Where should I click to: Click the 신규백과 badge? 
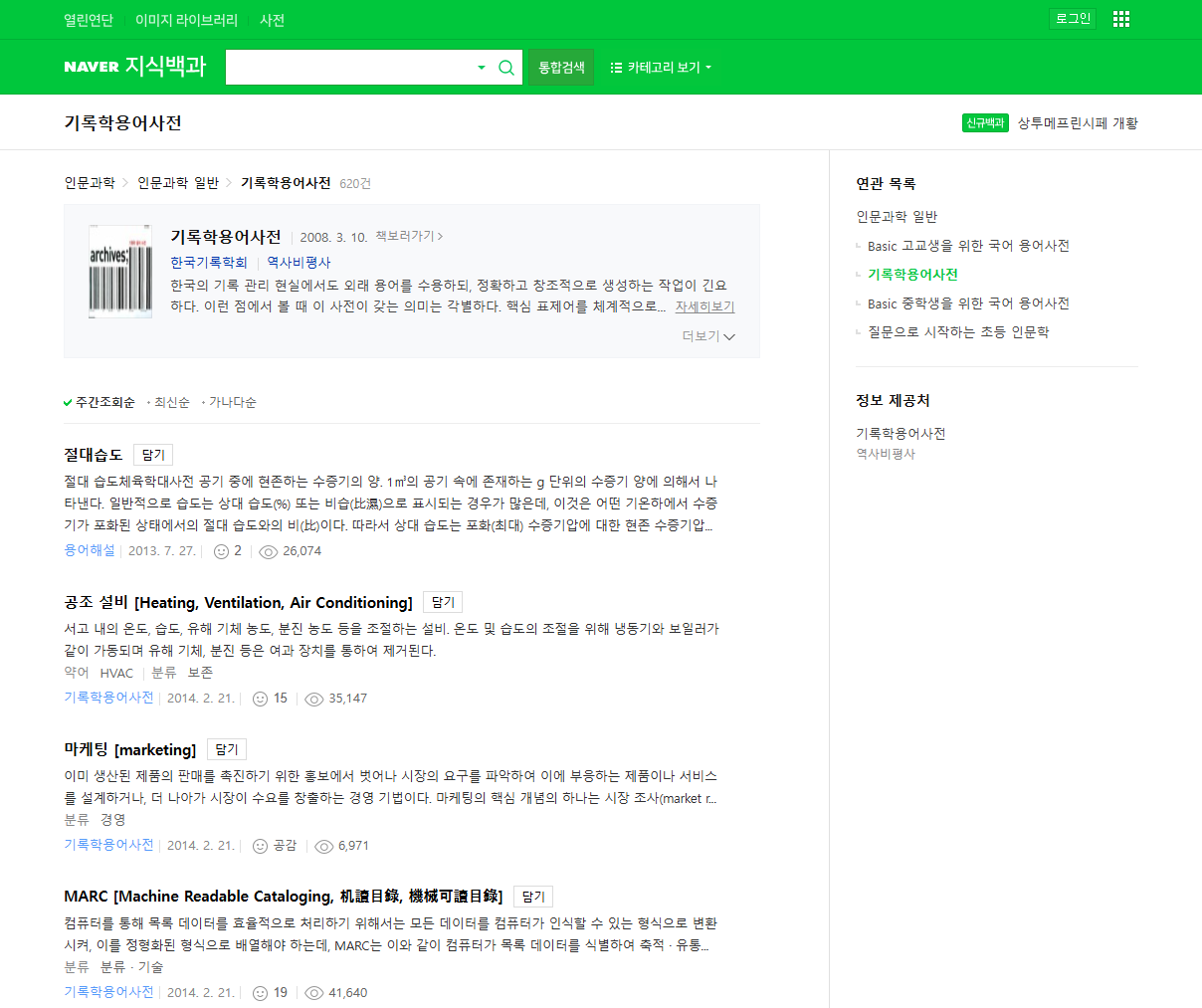pyautogui.click(x=985, y=123)
